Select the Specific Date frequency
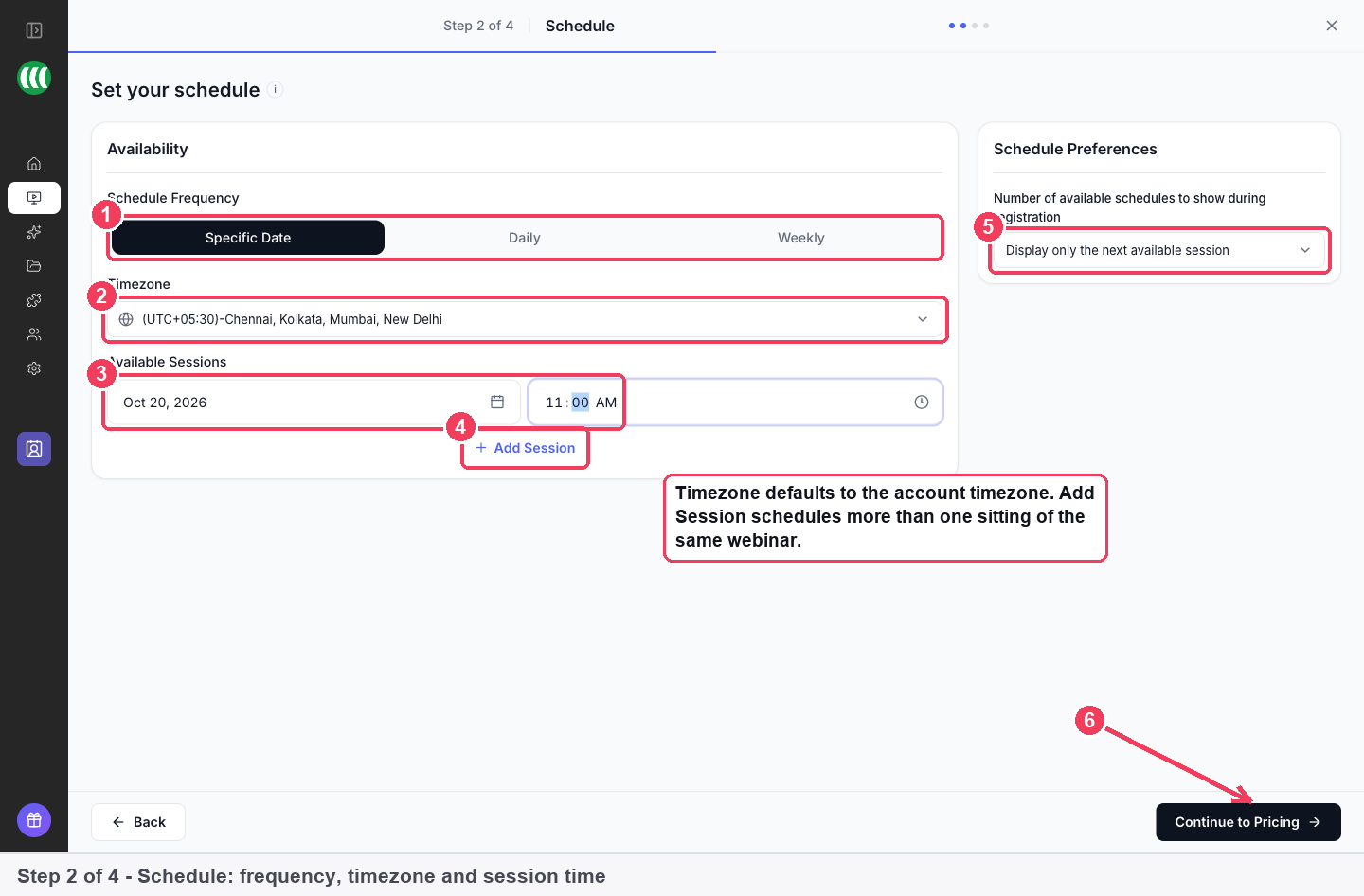This screenshot has height=896, width=1364. [x=248, y=238]
